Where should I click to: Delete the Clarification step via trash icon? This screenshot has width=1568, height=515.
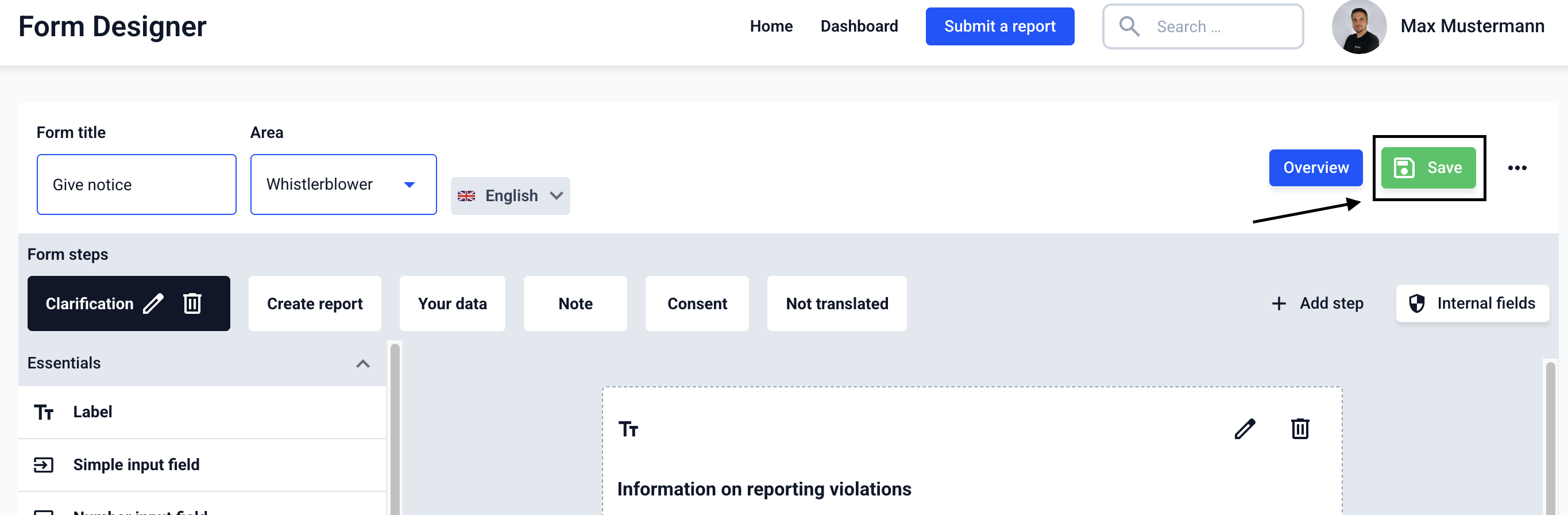point(192,303)
